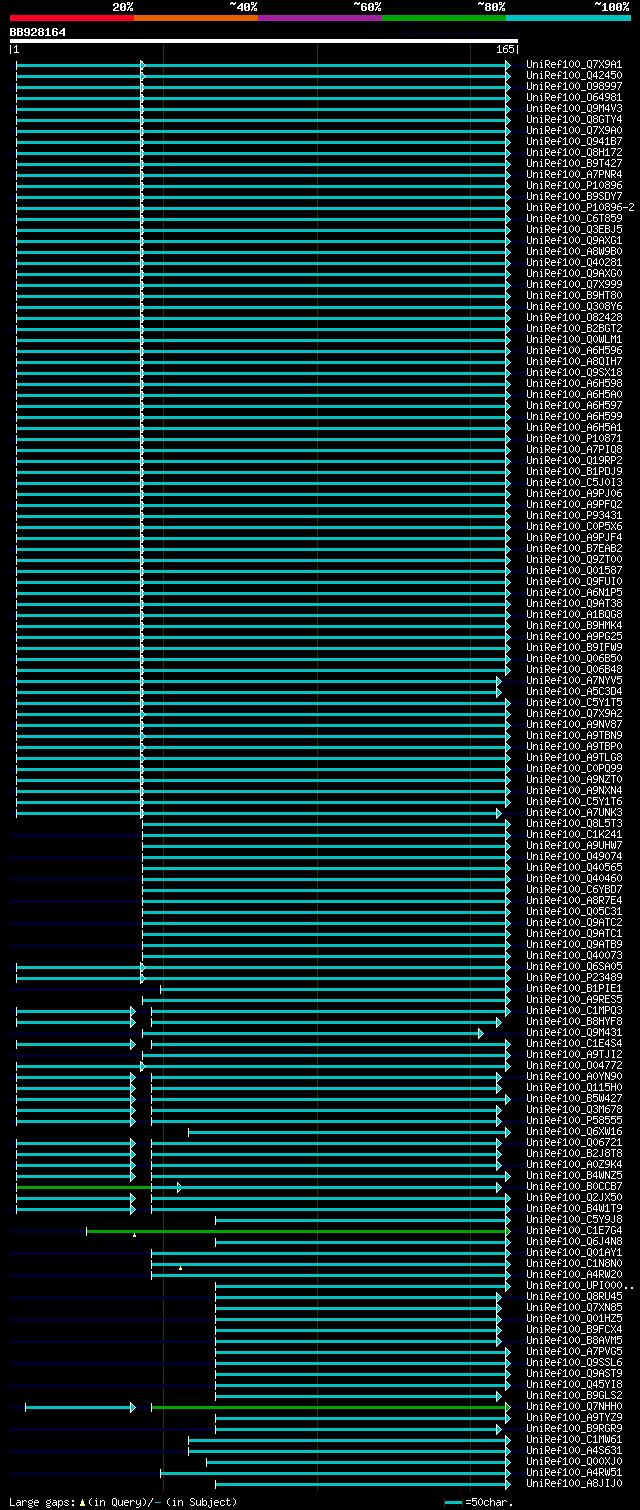640x1510 pixels.
Task: Click label UniRef100_A6N1P5
Action: (x=574, y=593)
